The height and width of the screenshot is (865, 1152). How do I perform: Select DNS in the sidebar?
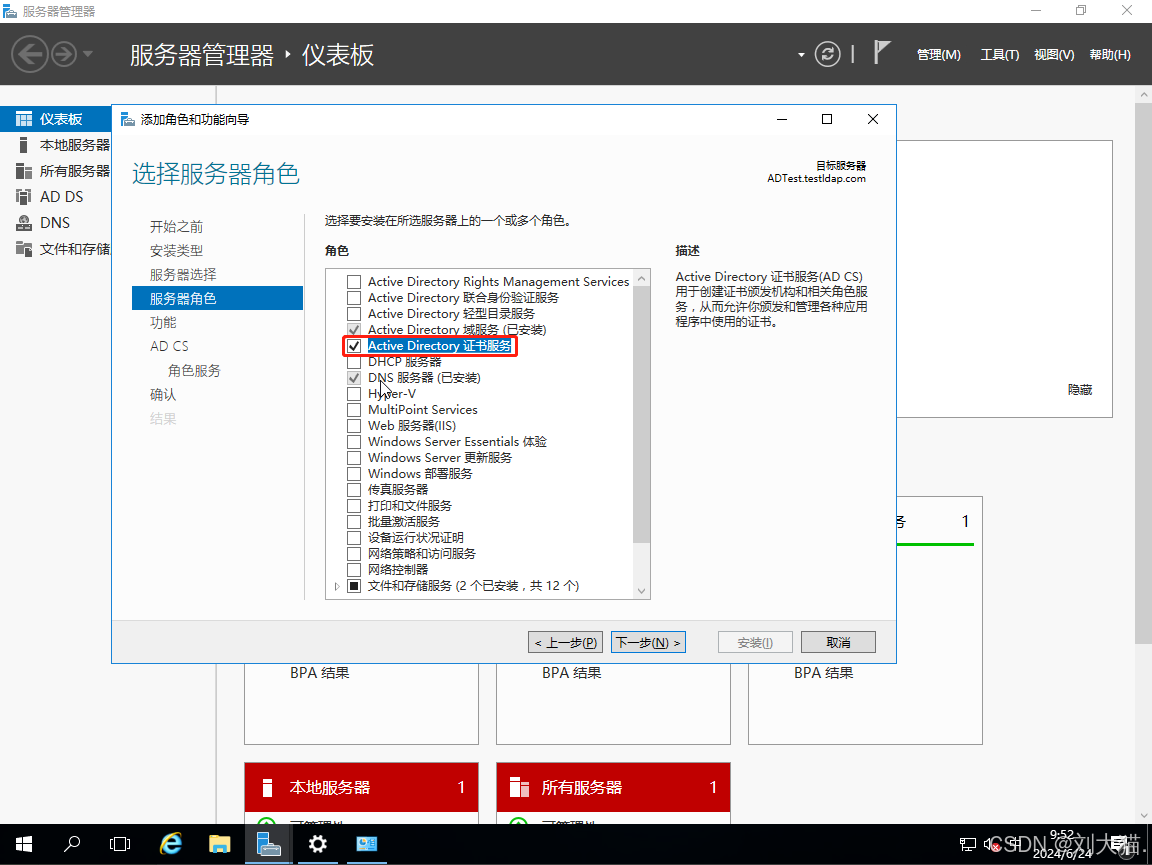point(56,223)
